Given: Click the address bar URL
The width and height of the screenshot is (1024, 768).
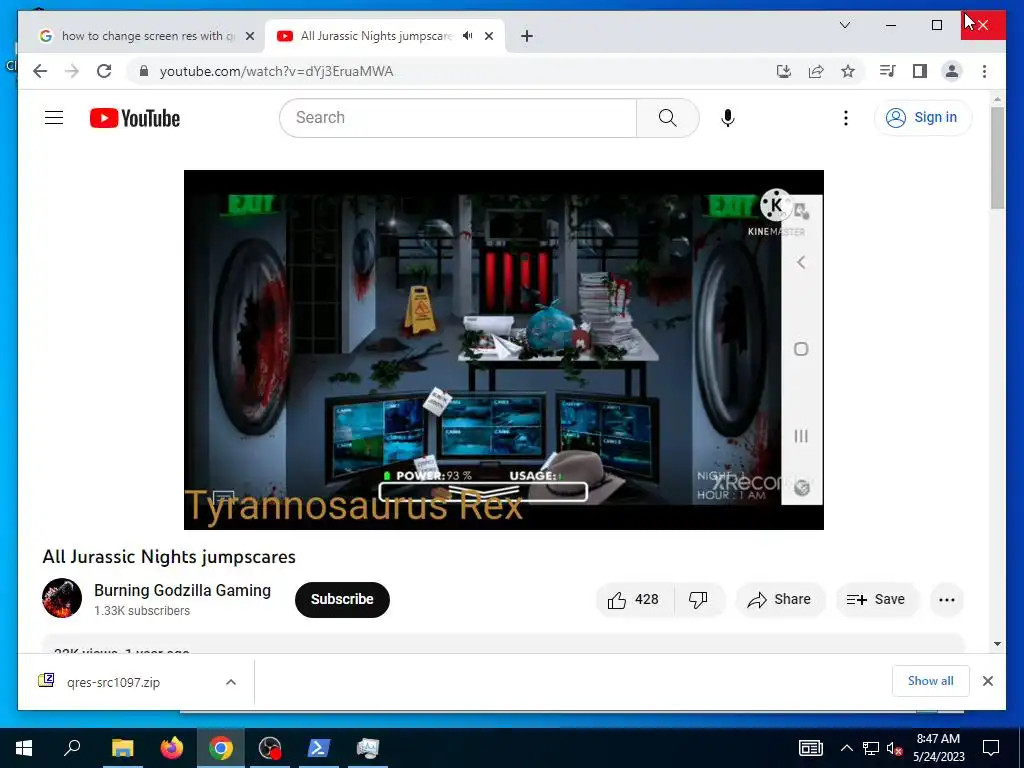Looking at the screenshot, I should tap(276, 71).
